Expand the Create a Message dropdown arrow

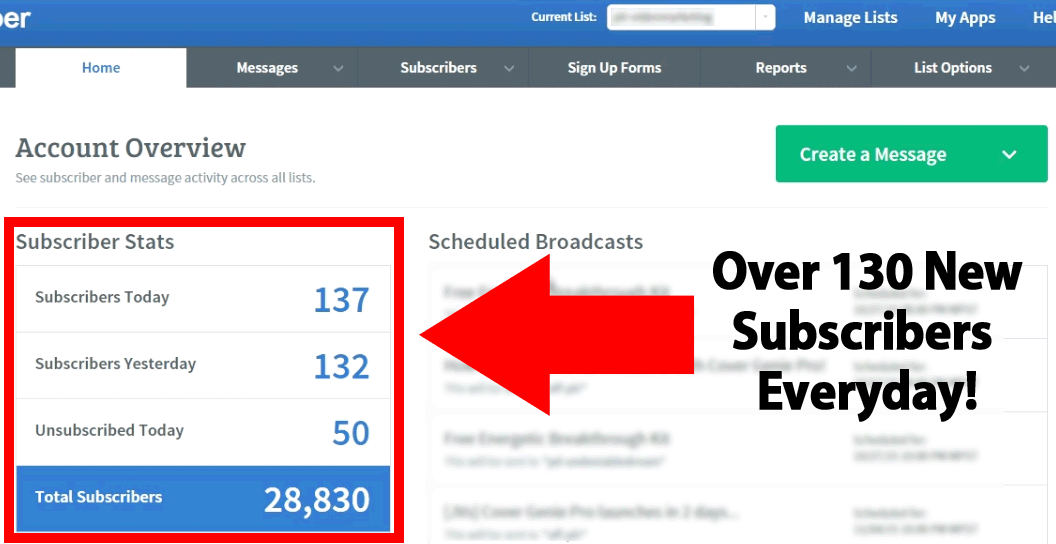[x=1009, y=155]
